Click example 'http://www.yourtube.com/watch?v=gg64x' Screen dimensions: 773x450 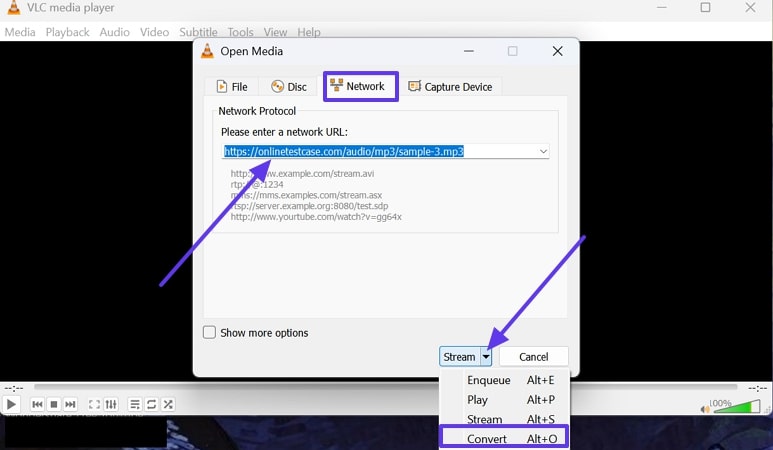coord(316,217)
